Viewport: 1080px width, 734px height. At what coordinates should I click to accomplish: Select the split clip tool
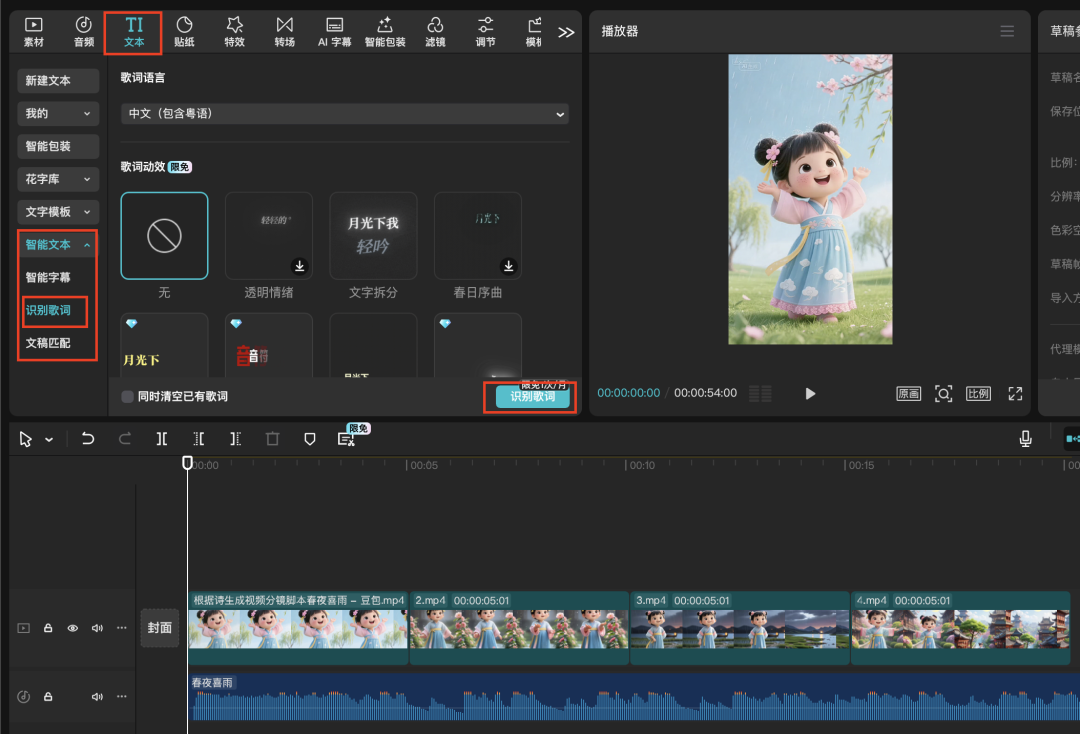(x=162, y=439)
